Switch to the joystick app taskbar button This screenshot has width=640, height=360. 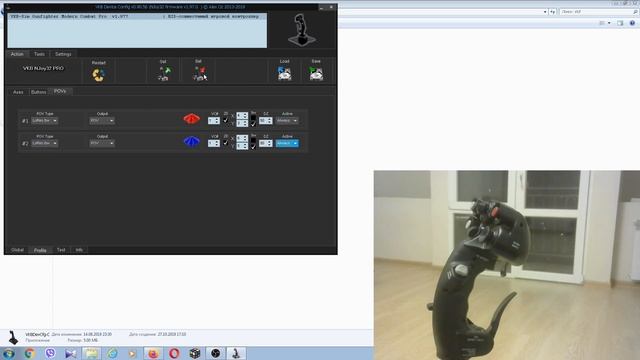tap(236, 353)
